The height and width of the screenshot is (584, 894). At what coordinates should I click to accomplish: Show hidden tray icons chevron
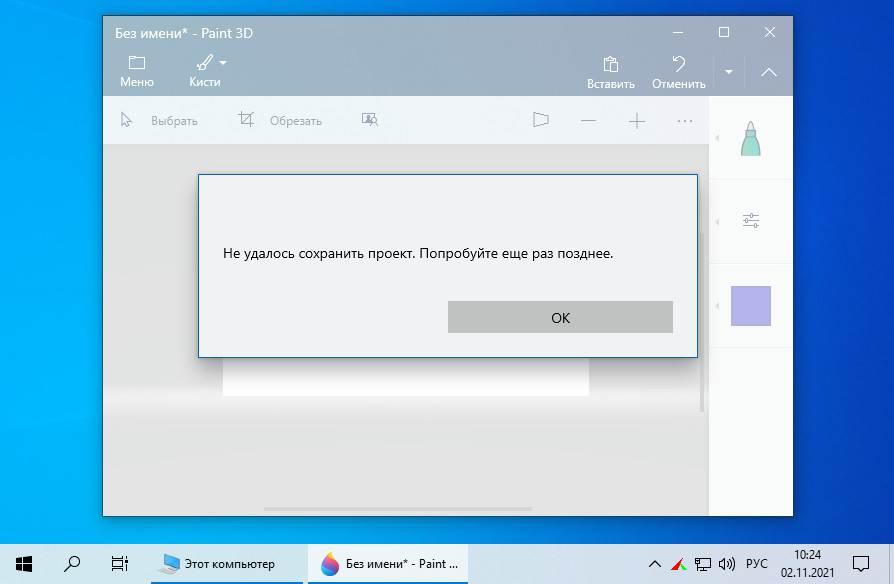tap(655, 564)
